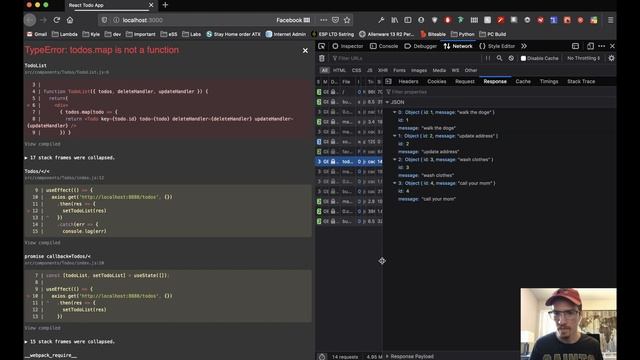640x360 pixels.
Task: Focus the Filter properties field
Action: click(x=500, y=92)
